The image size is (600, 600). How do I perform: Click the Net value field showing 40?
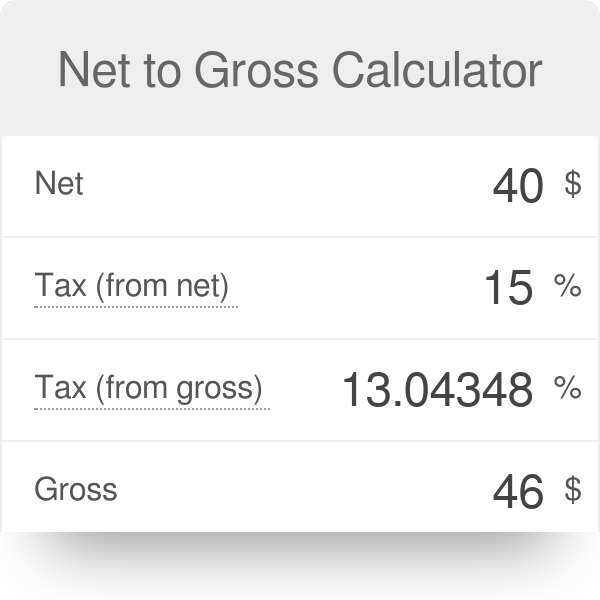coord(517,185)
